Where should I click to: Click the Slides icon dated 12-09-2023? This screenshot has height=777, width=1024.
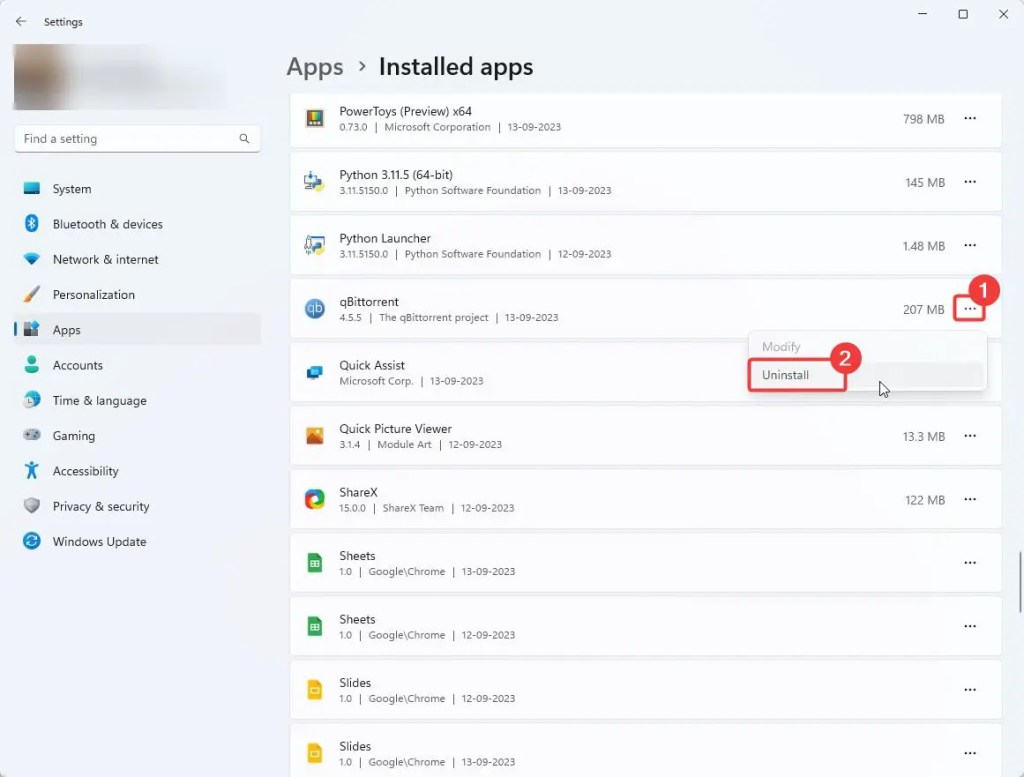pyautogui.click(x=315, y=690)
